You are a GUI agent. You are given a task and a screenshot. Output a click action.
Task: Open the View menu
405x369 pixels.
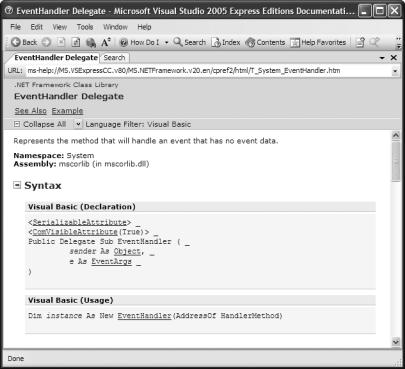60,27
